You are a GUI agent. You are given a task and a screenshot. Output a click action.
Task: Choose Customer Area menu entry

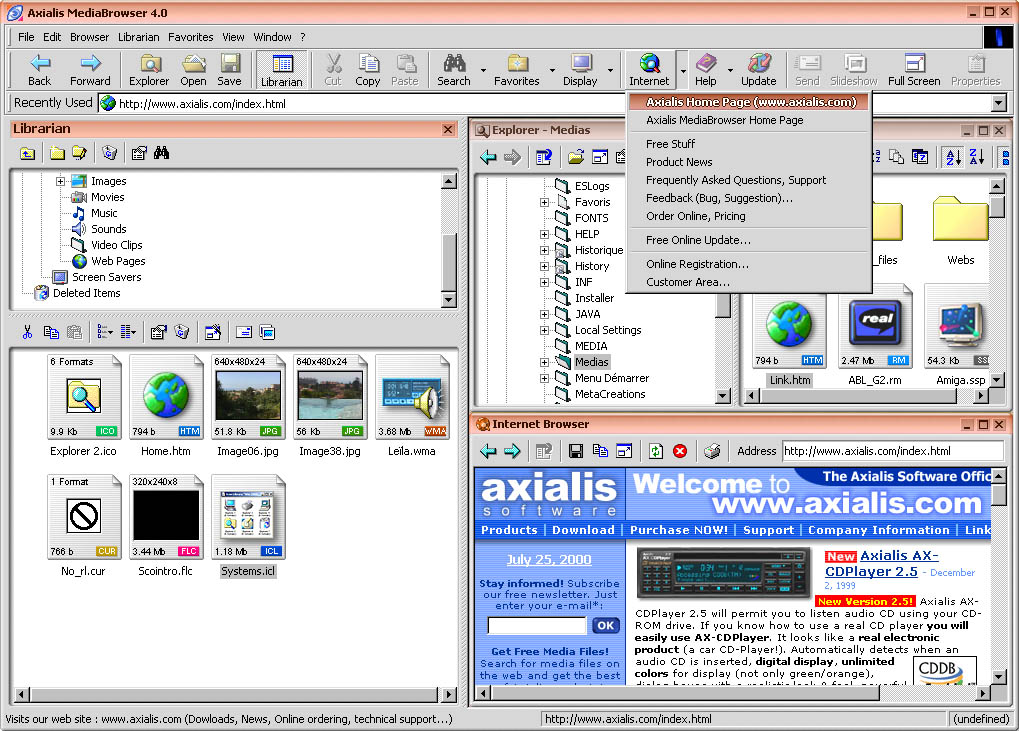click(x=749, y=282)
